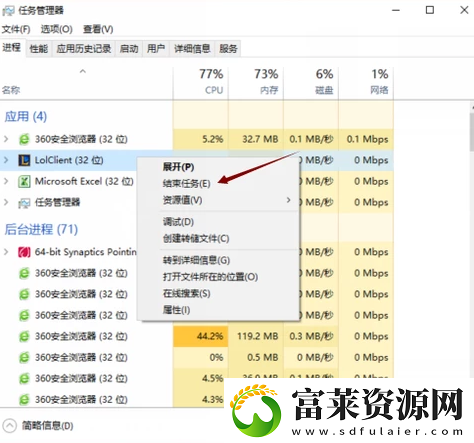Screen dimensions: 474x443
Task: Click 360 browser icon in 4.3% CPU row
Action: click(x=24, y=399)
